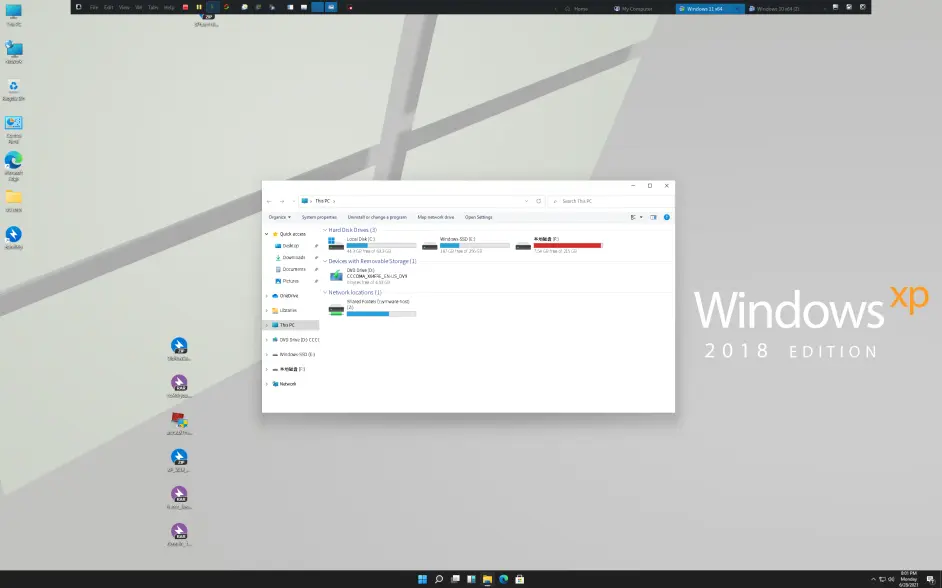The height and width of the screenshot is (588, 942).
Task: Click Open Settings in command bar
Action: pyautogui.click(x=478, y=217)
